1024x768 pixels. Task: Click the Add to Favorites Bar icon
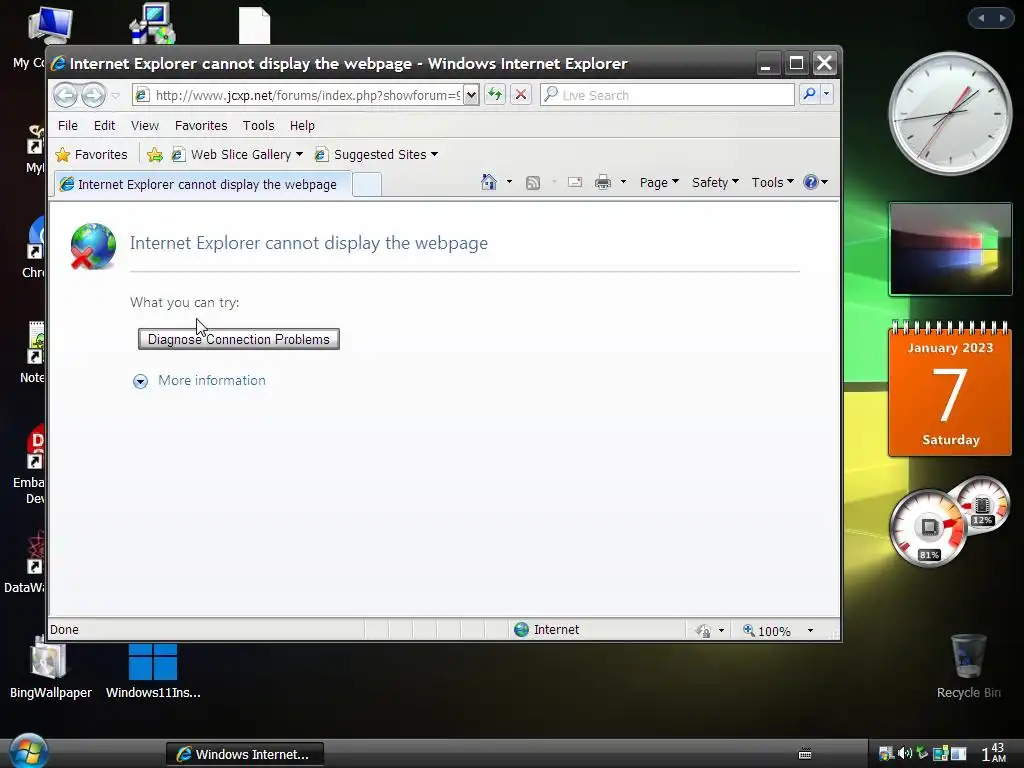click(x=155, y=155)
